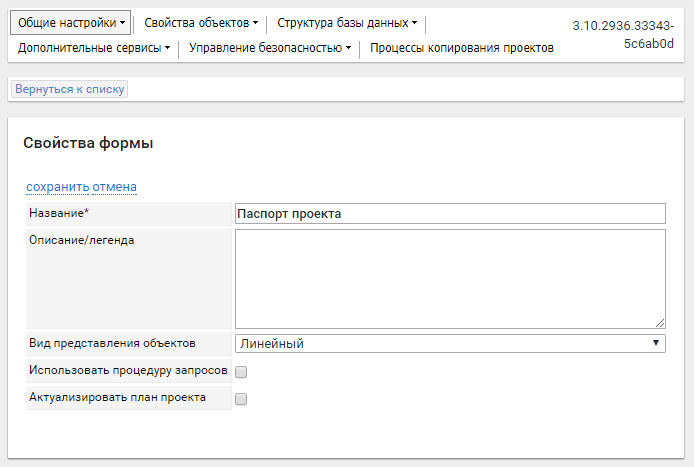The height and width of the screenshot is (467, 694).
Task: Grab the description text area resize handle
Action: click(x=660, y=323)
